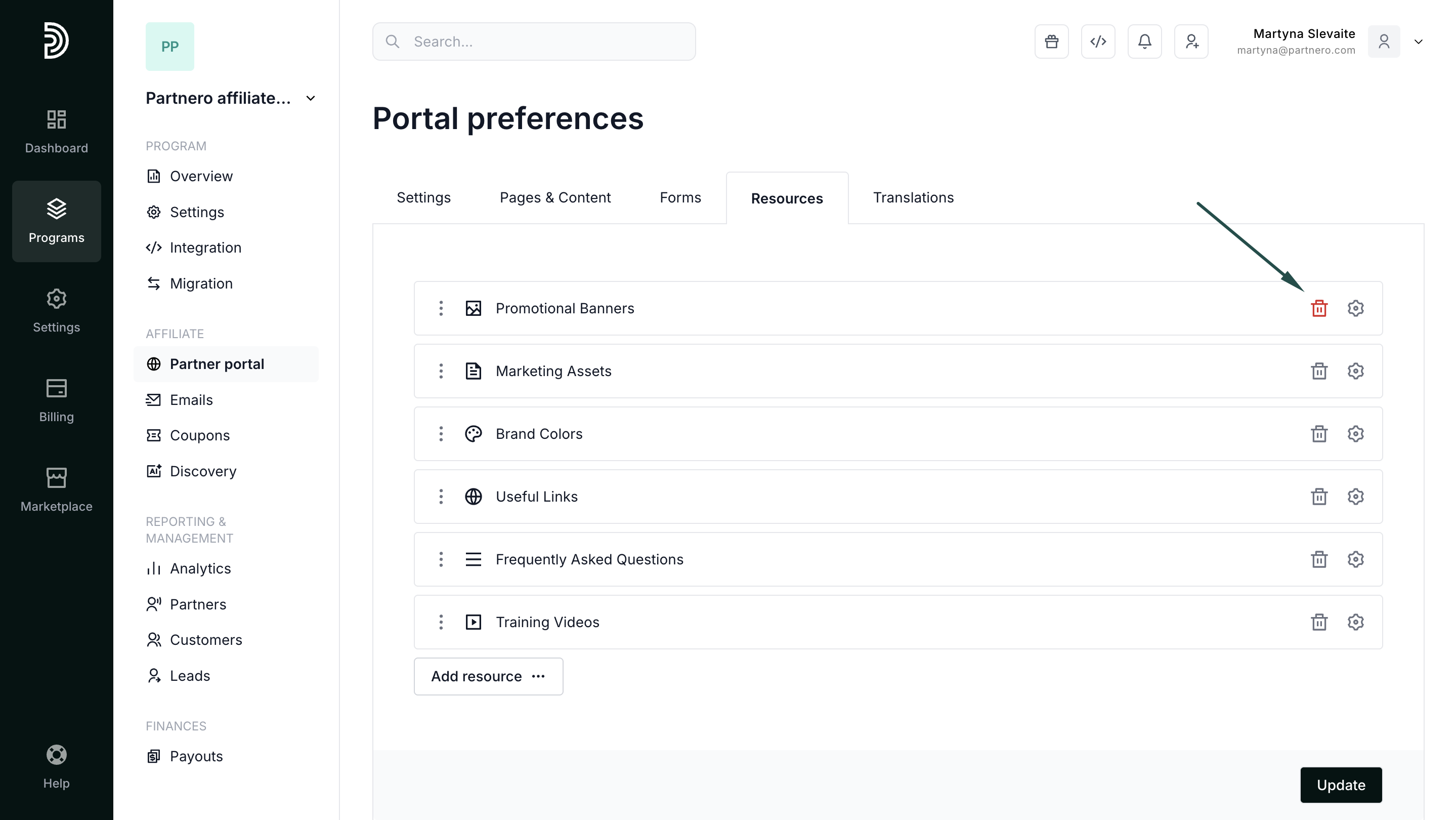Open the user account menu chevron

[x=1418, y=42]
